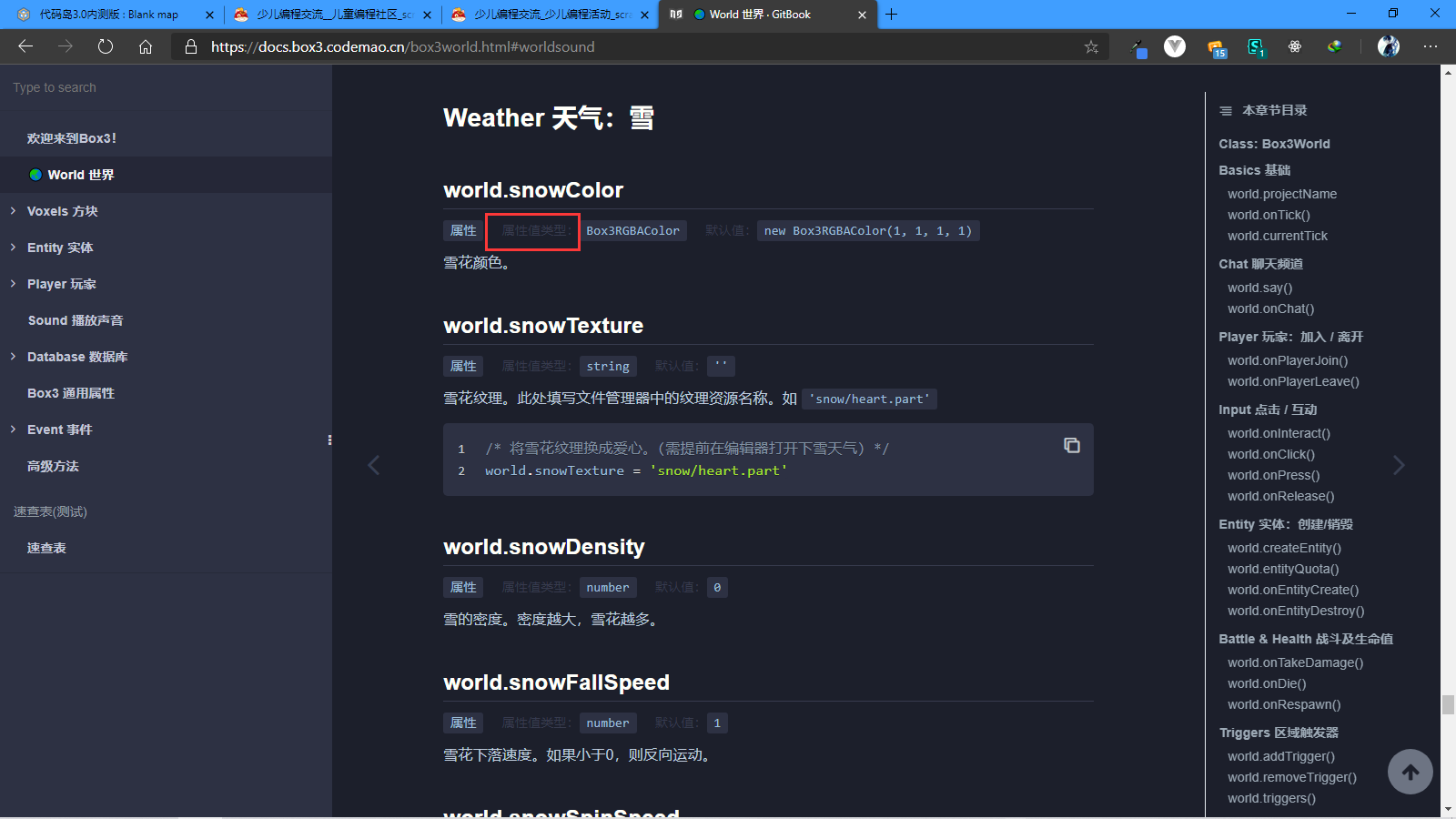Toggle the 本章节目录 contents list icon
The height and width of the screenshot is (819, 1456).
1226,111
